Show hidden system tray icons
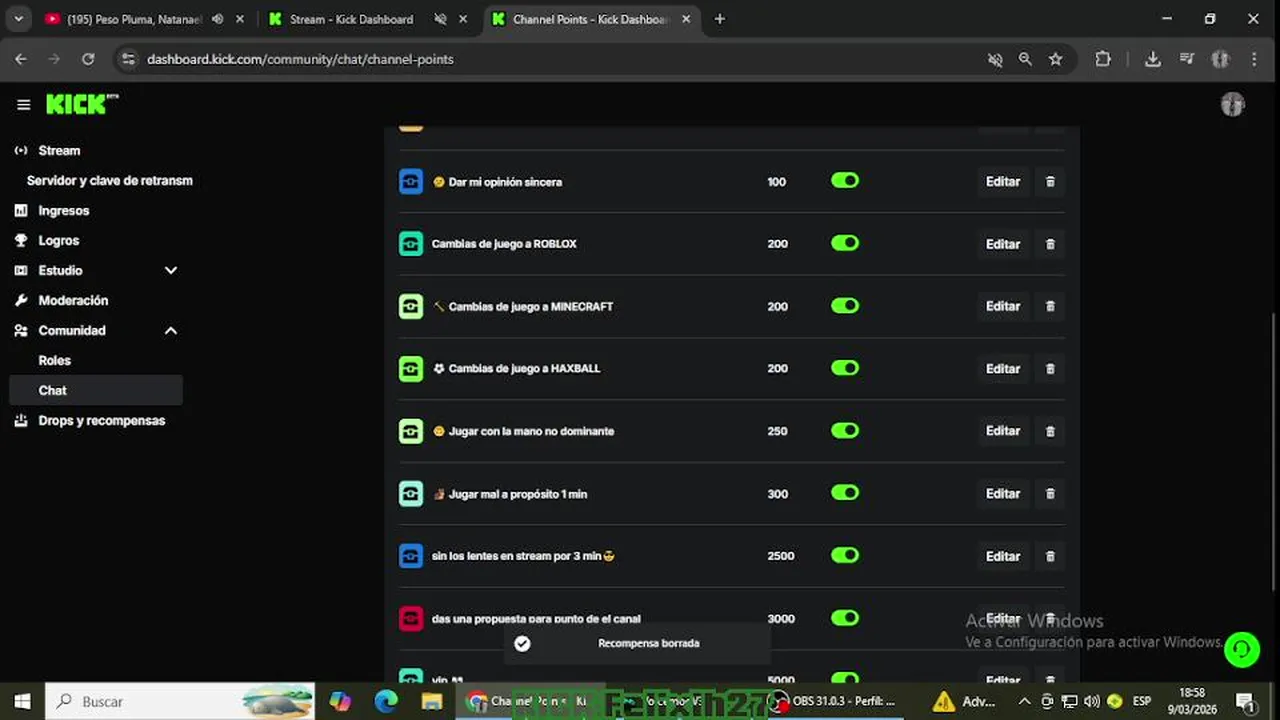Image resolution: width=1280 pixels, height=720 pixels. click(1024, 701)
